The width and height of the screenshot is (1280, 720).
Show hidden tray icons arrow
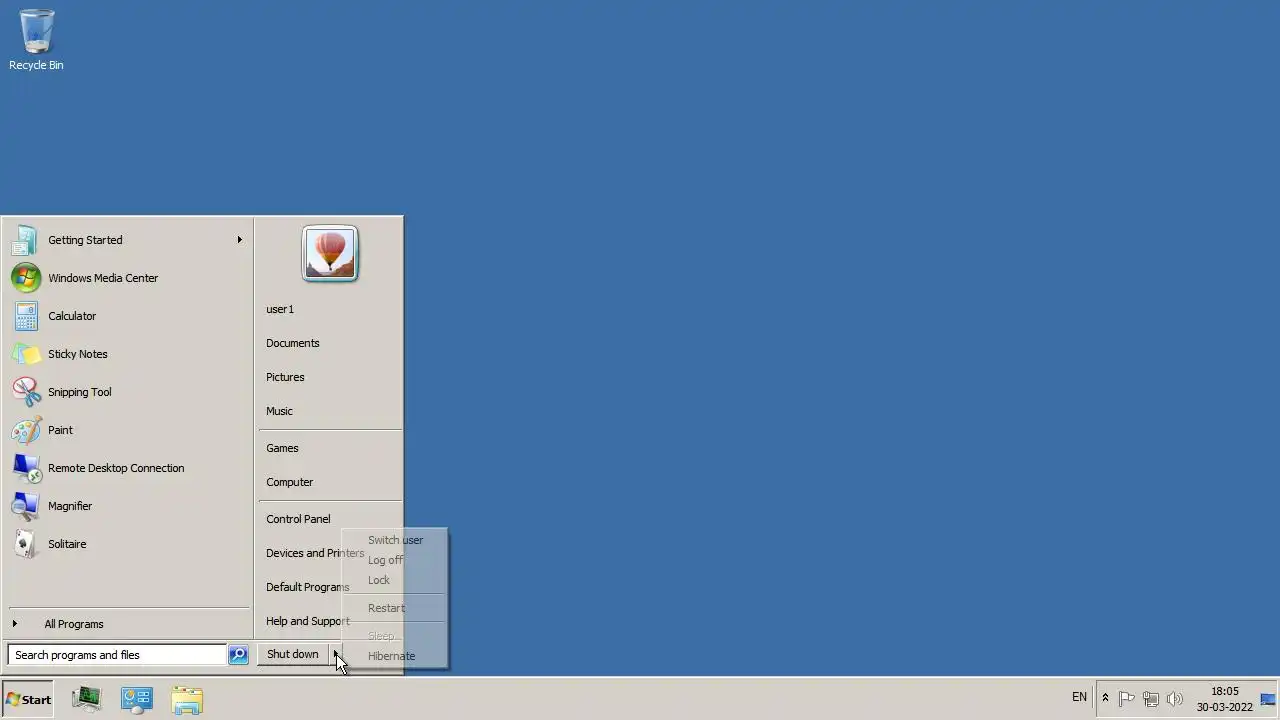point(1105,698)
